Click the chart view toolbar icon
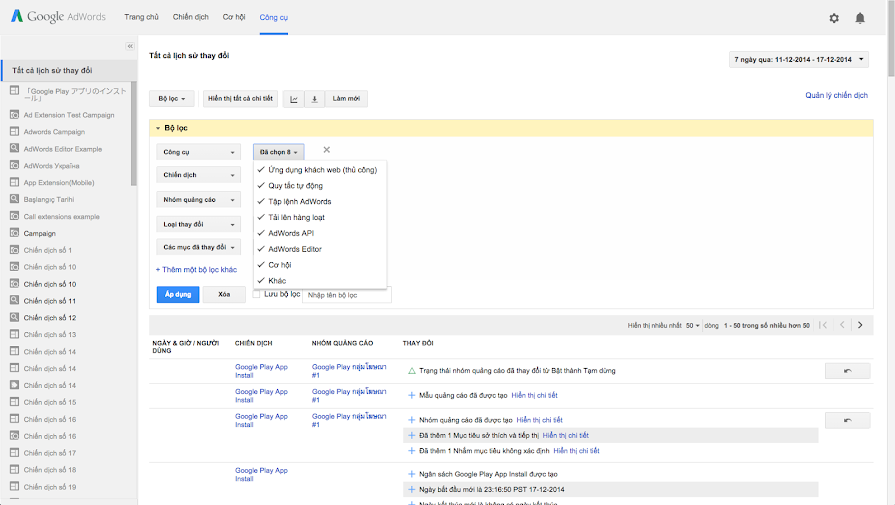Viewport: 895px width, 505px height. 294,99
